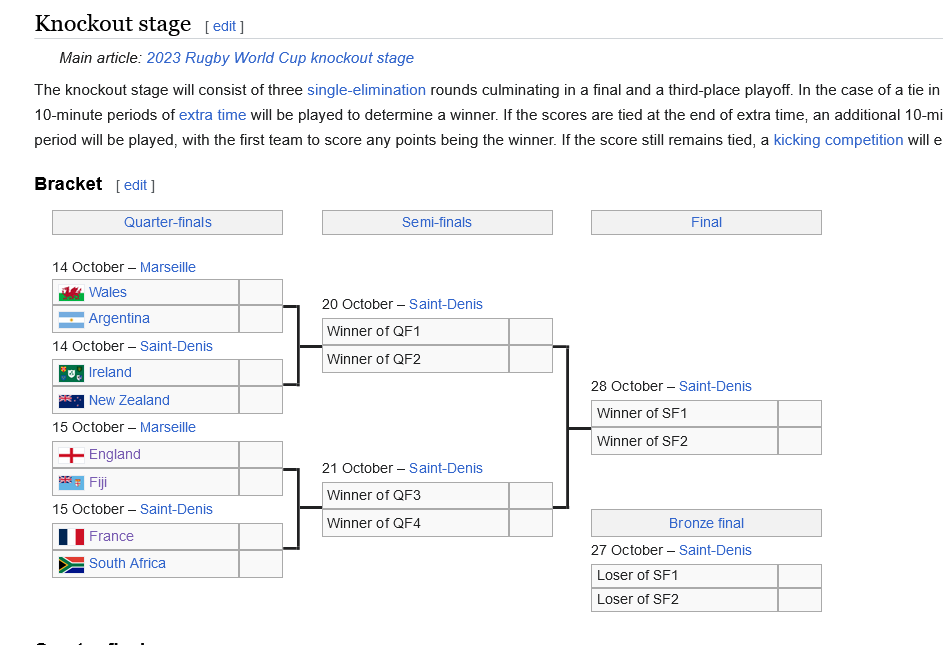Open the single-elimination link
This screenshot has height=645, width=943.
pos(366,89)
